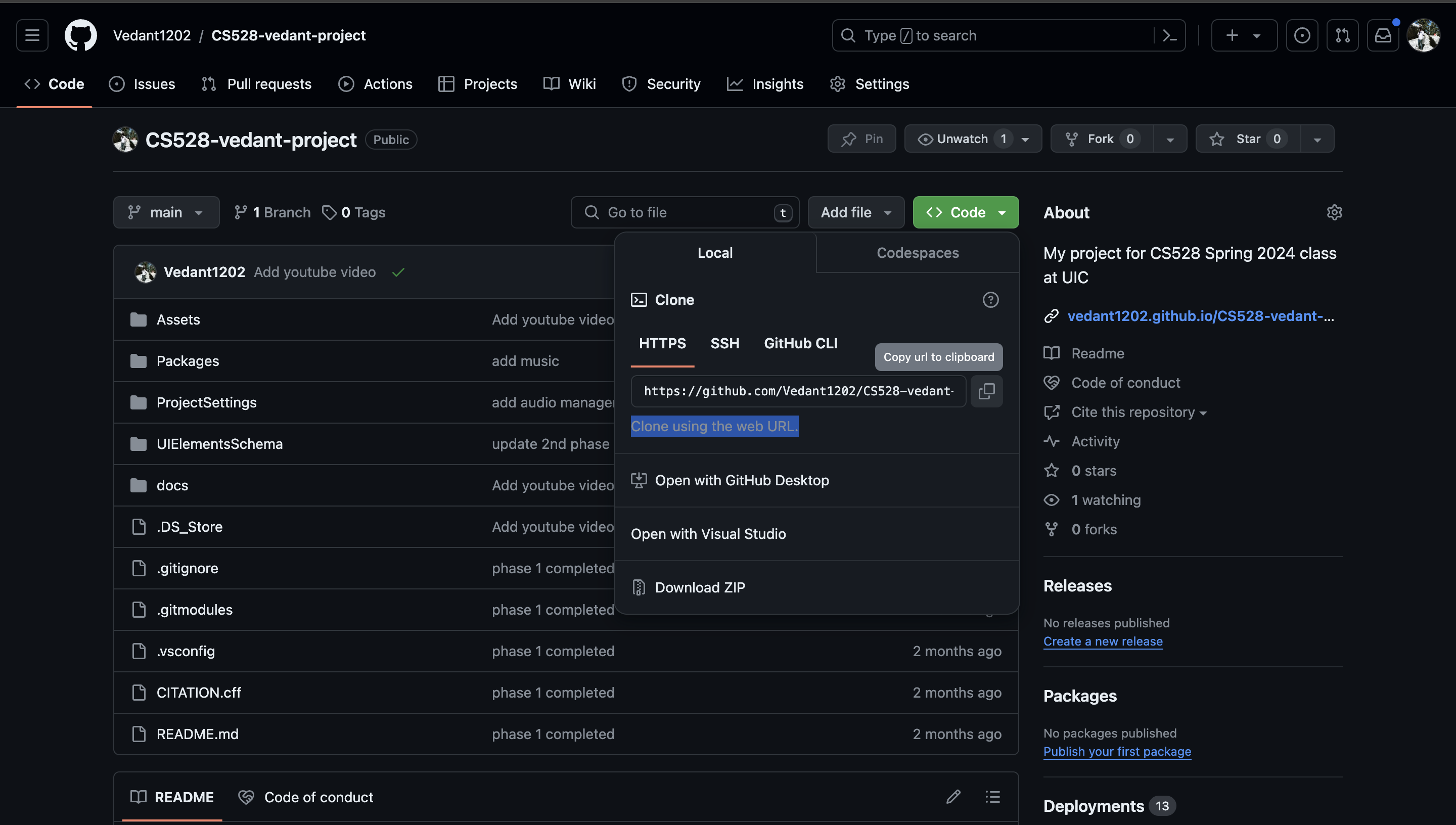
Task: Open the notifications inbox
Action: pyautogui.click(x=1383, y=35)
